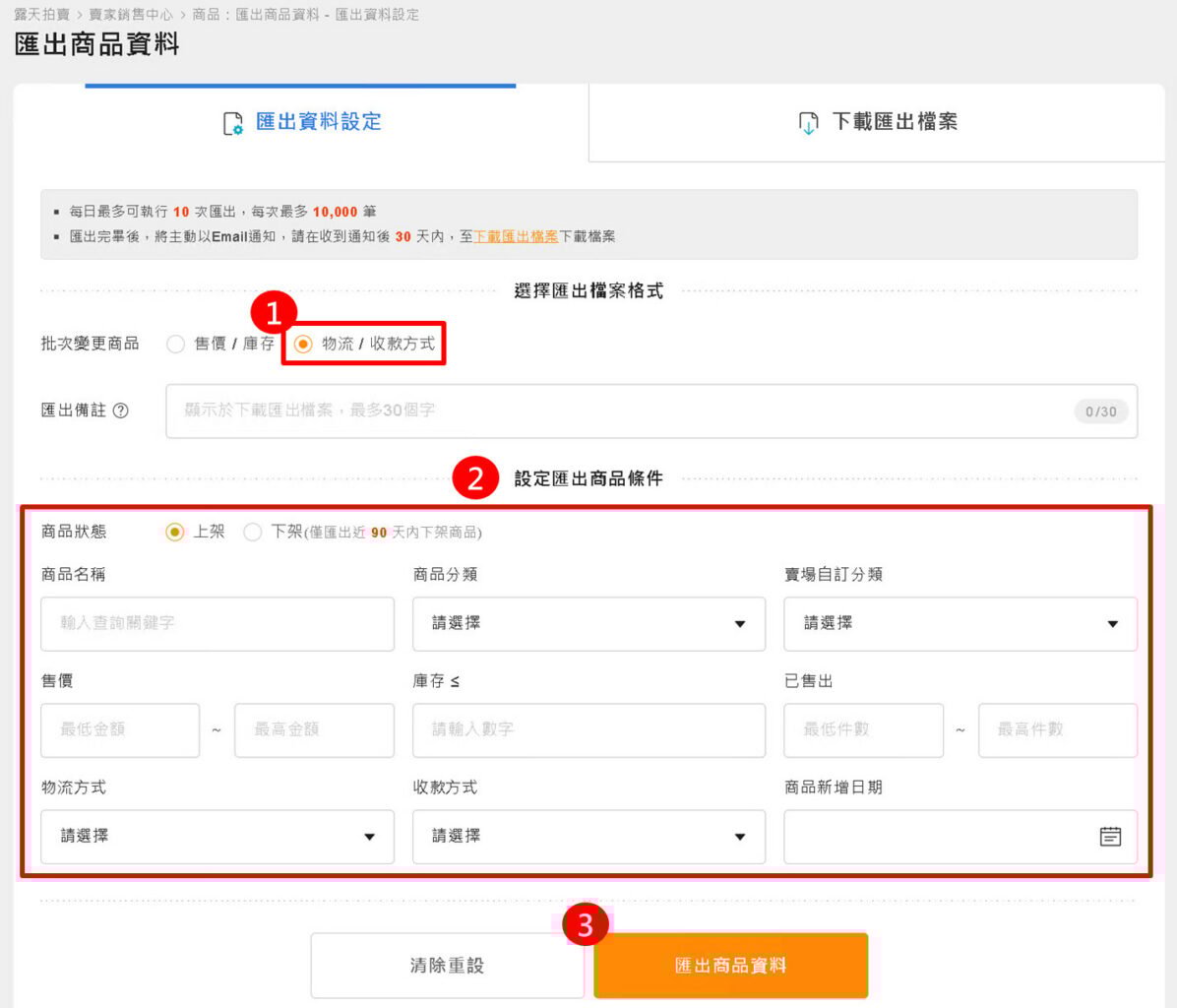
Task: Click the help icon beside 匯出備註
Action: click(121, 411)
